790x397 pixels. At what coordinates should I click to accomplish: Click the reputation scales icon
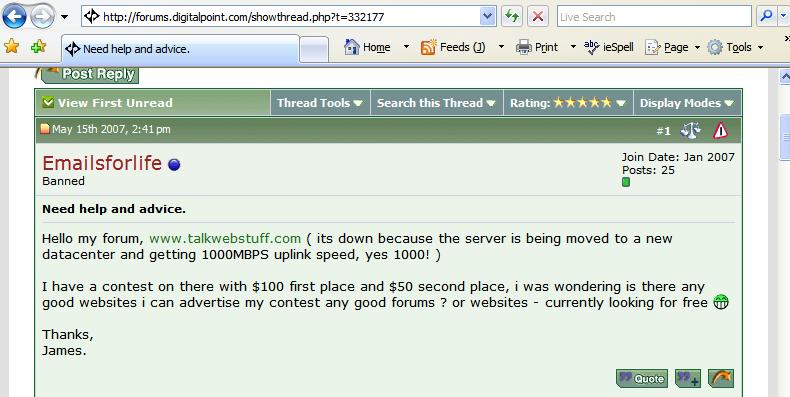click(691, 130)
